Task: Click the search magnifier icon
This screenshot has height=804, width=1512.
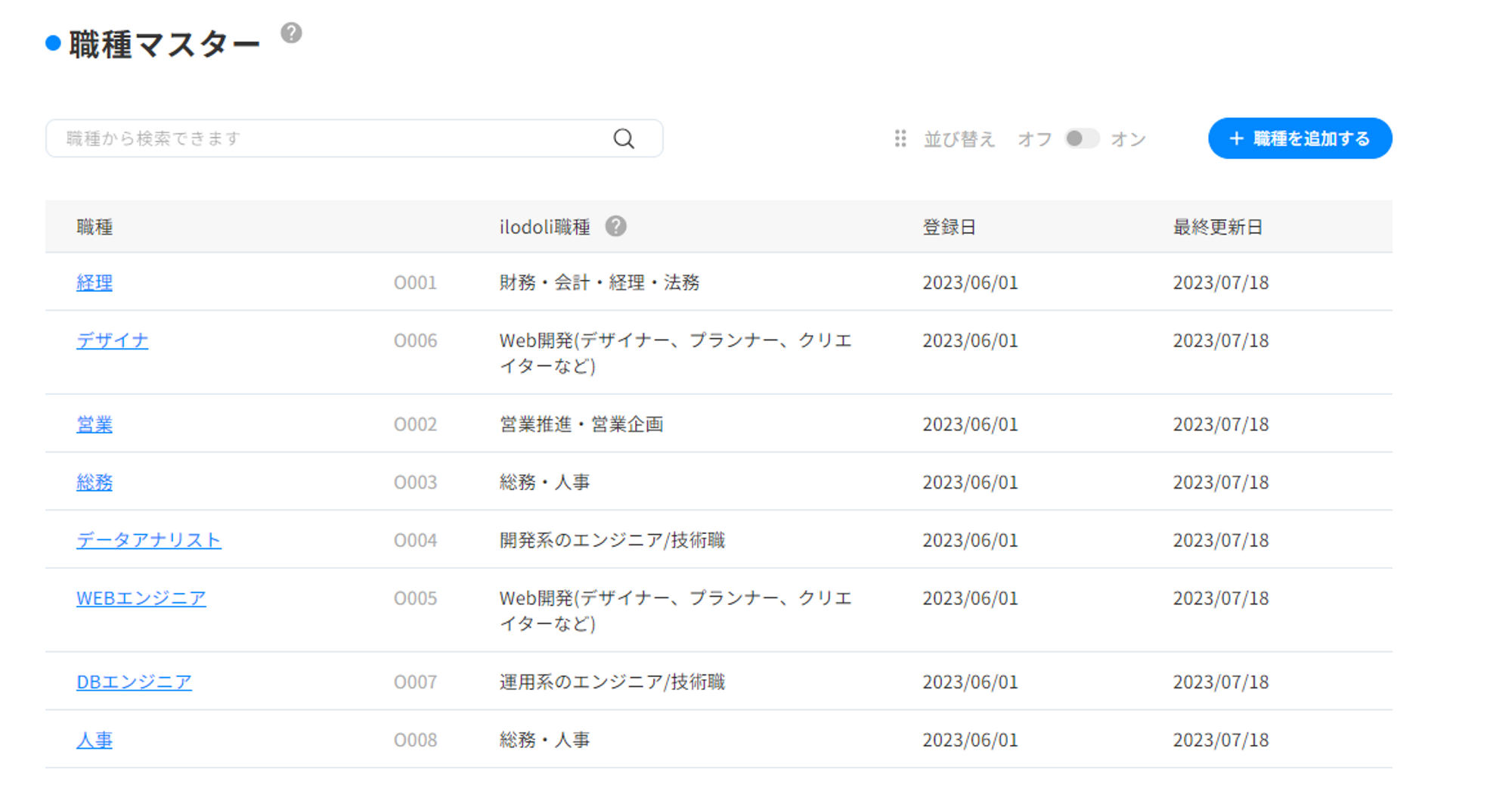Action: pyautogui.click(x=624, y=138)
